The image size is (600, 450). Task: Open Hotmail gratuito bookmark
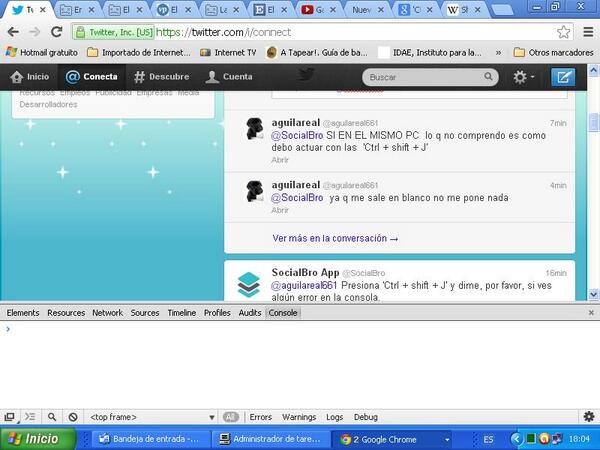point(41,52)
